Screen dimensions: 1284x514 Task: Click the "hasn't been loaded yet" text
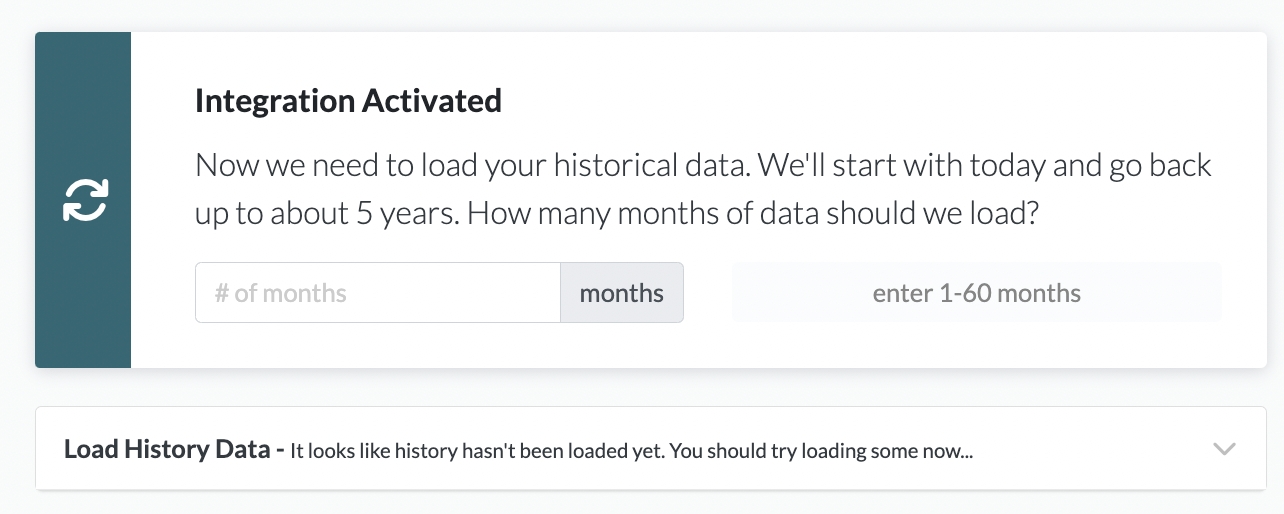(562, 451)
